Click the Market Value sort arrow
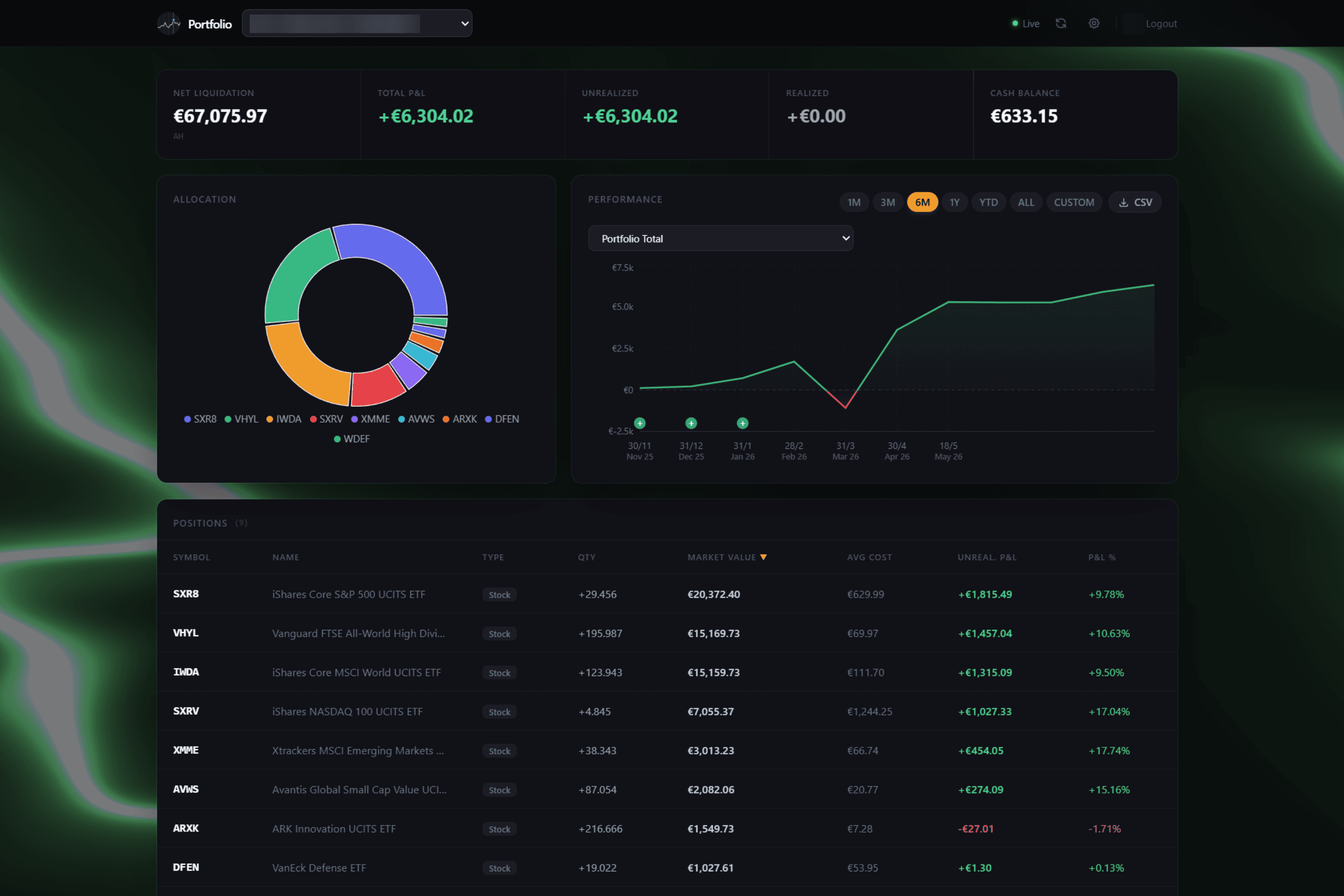 [x=763, y=557]
